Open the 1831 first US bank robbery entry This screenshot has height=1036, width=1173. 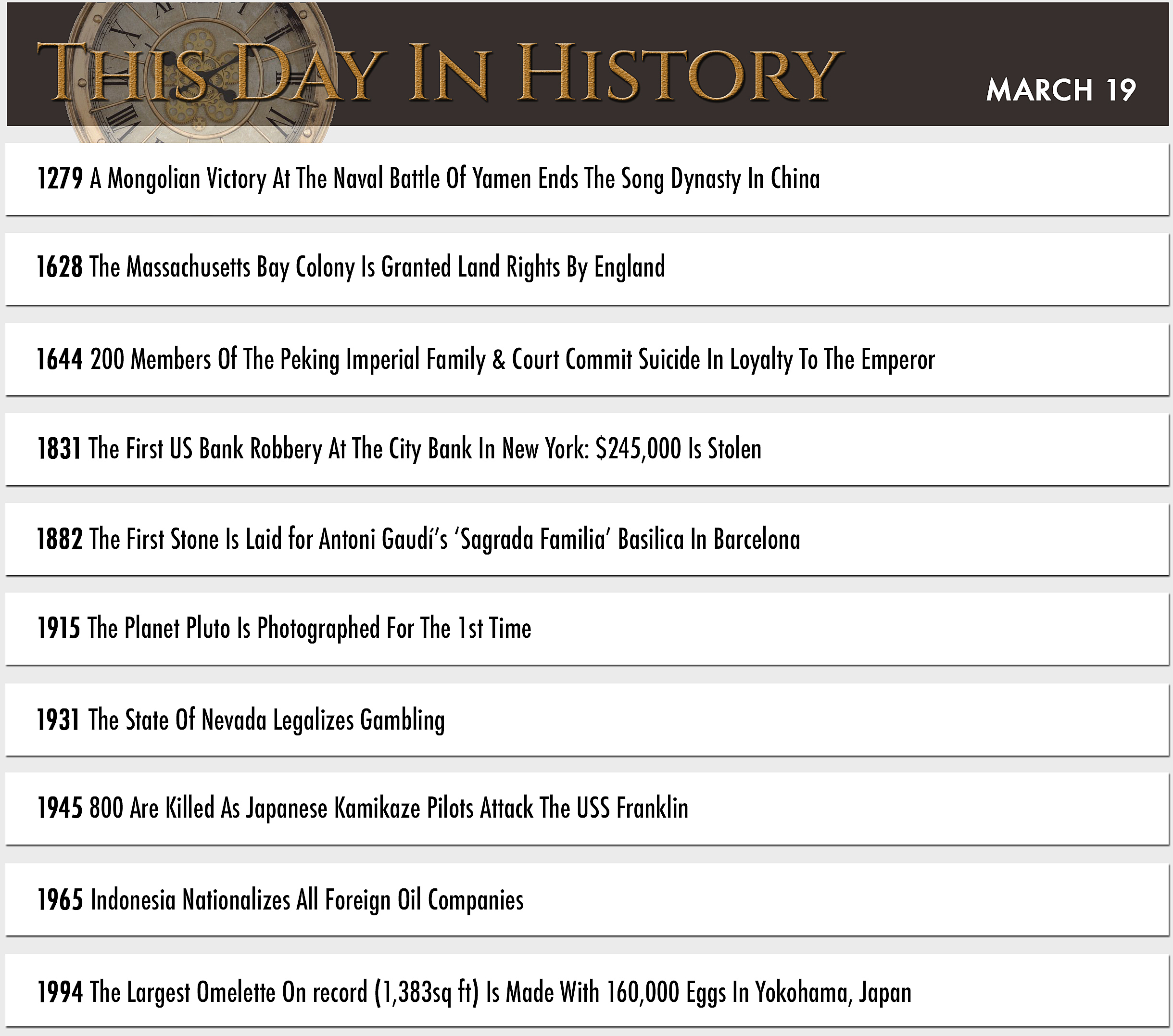point(587,449)
